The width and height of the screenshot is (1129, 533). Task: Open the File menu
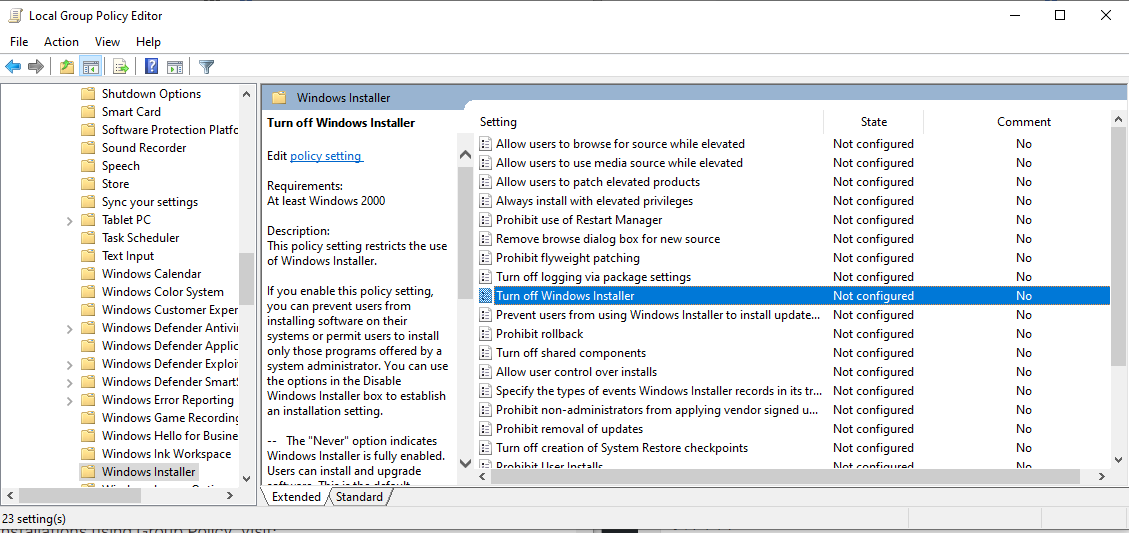pyautogui.click(x=19, y=42)
